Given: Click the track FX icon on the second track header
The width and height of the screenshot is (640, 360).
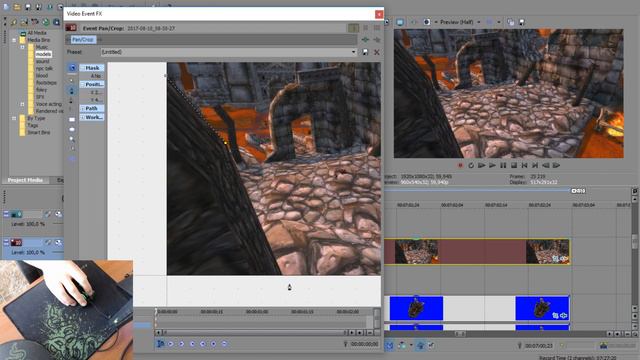Looking at the screenshot, I should (x=47, y=242).
